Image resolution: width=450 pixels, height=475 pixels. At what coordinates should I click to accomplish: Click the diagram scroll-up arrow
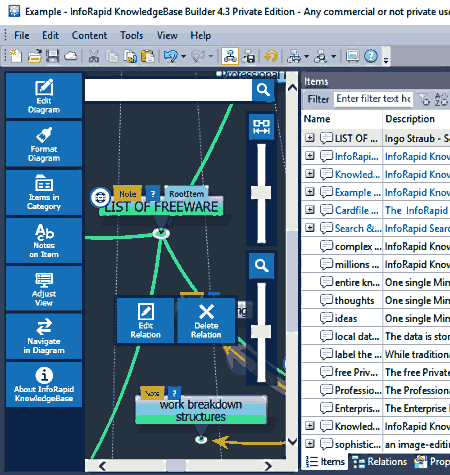coord(292,88)
